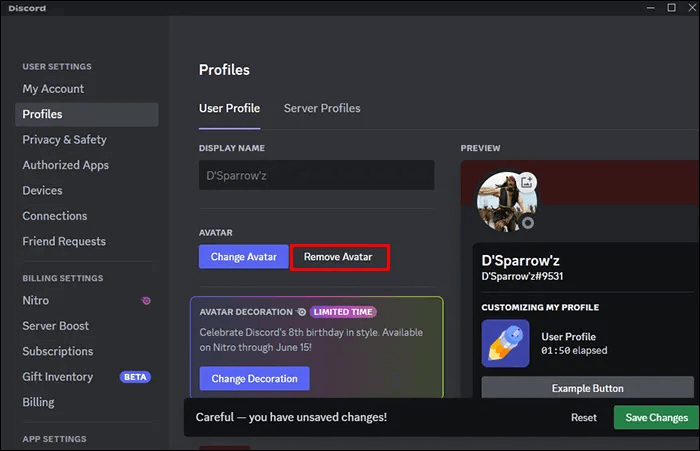Viewport: 700px width, 451px height.
Task: Click the offline status indicator on avatar
Action: point(528,223)
